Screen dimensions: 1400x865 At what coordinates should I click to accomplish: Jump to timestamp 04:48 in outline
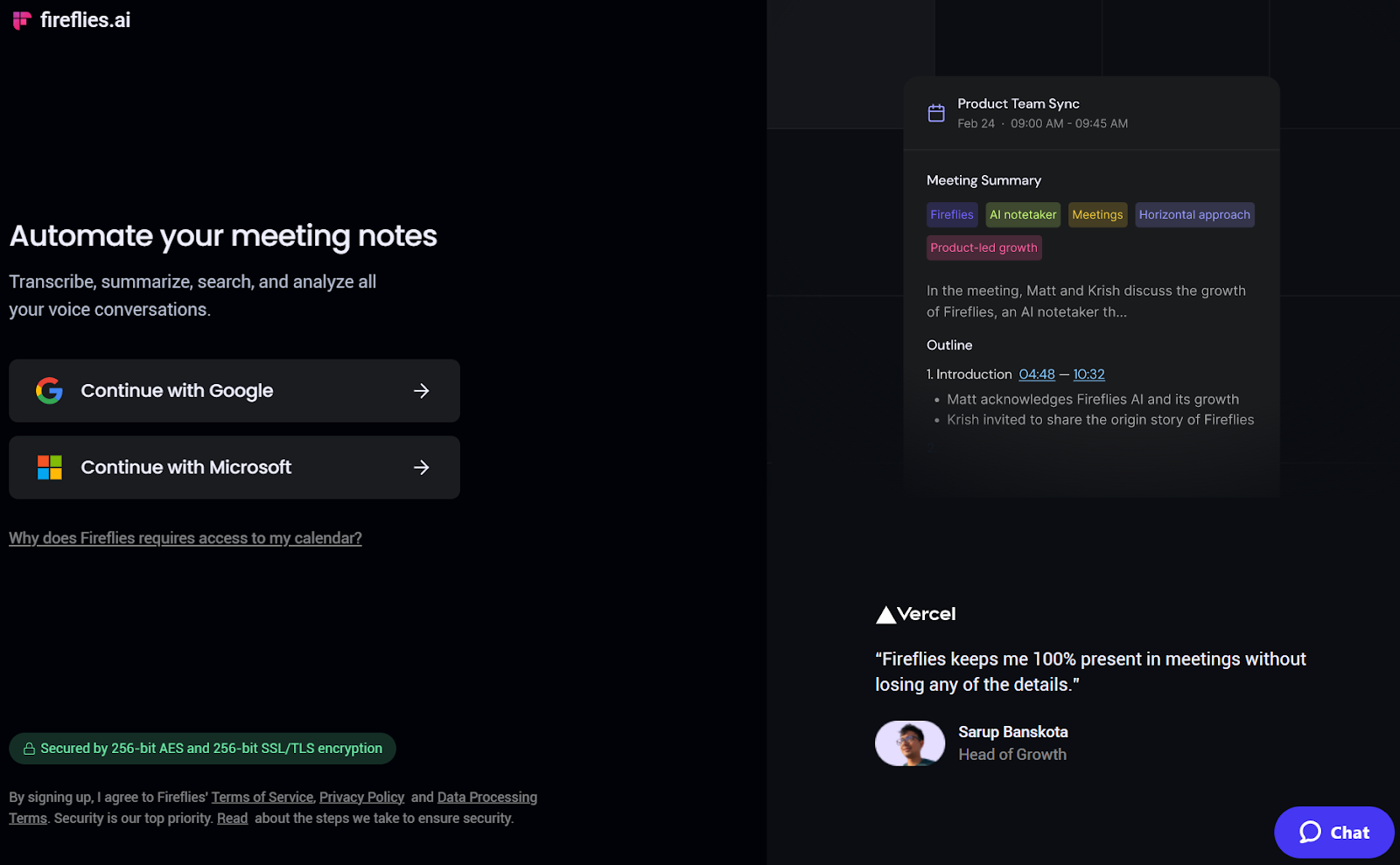(x=1037, y=374)
